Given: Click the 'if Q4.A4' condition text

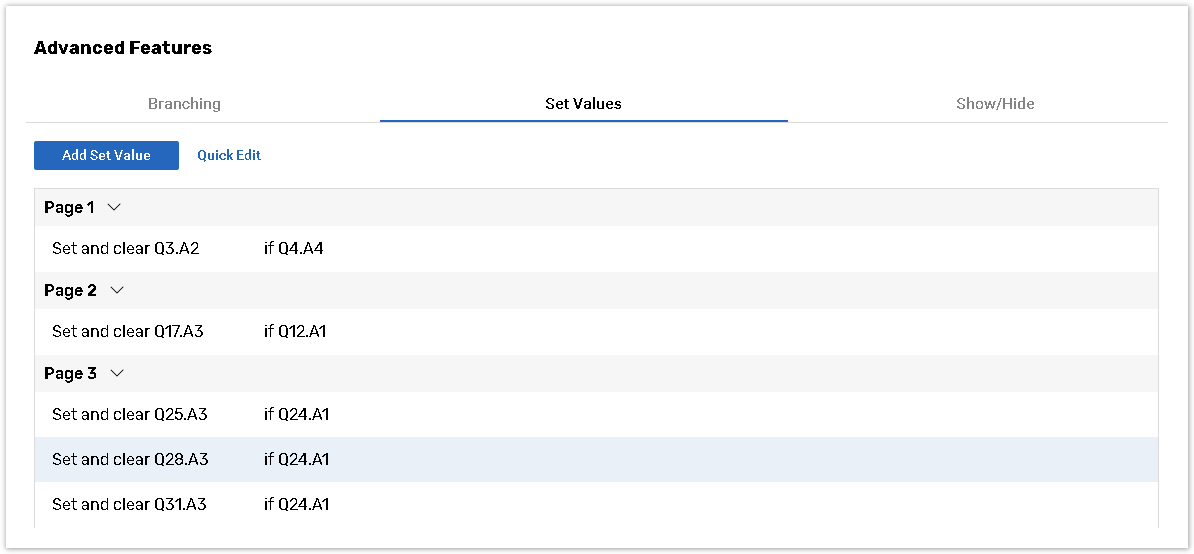Looking at the screenshot, I should pos(294,249).
